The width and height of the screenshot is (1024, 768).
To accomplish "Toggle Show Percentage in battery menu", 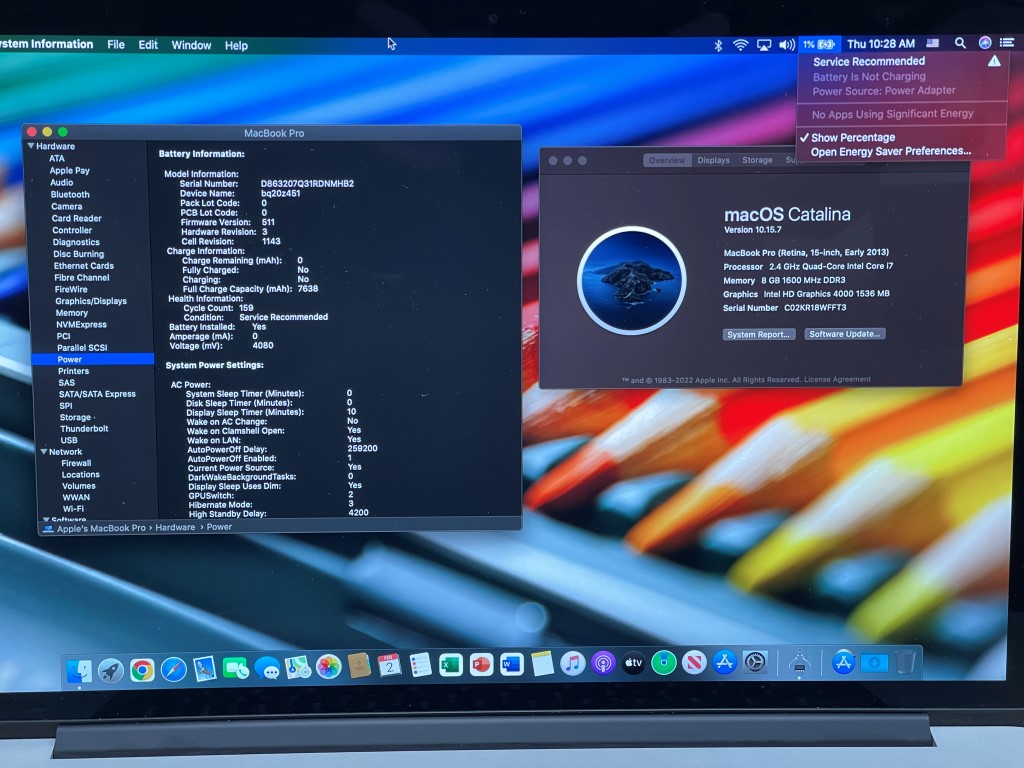I will (x=853, y=138).
